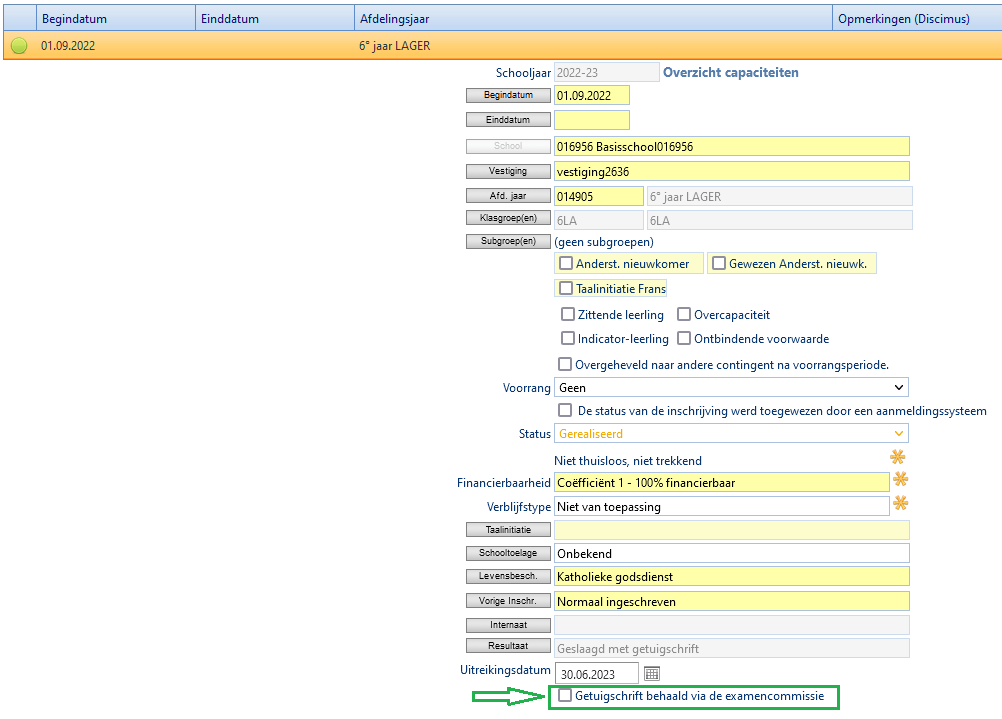Viewport: 1002px width, 719px height.
Task: Click the asterisk icon beside Financierbaarheid field
Action: coord(900,479)
